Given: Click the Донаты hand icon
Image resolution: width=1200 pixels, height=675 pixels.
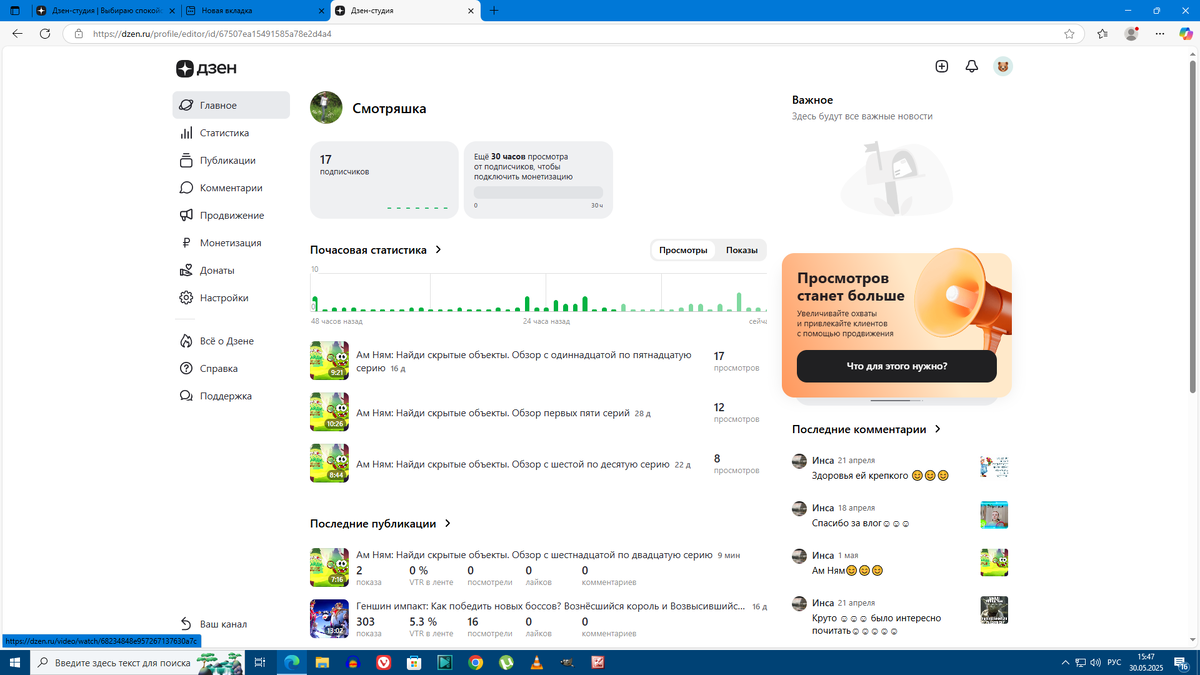Looking at the screenshot, I should point(186,270).
